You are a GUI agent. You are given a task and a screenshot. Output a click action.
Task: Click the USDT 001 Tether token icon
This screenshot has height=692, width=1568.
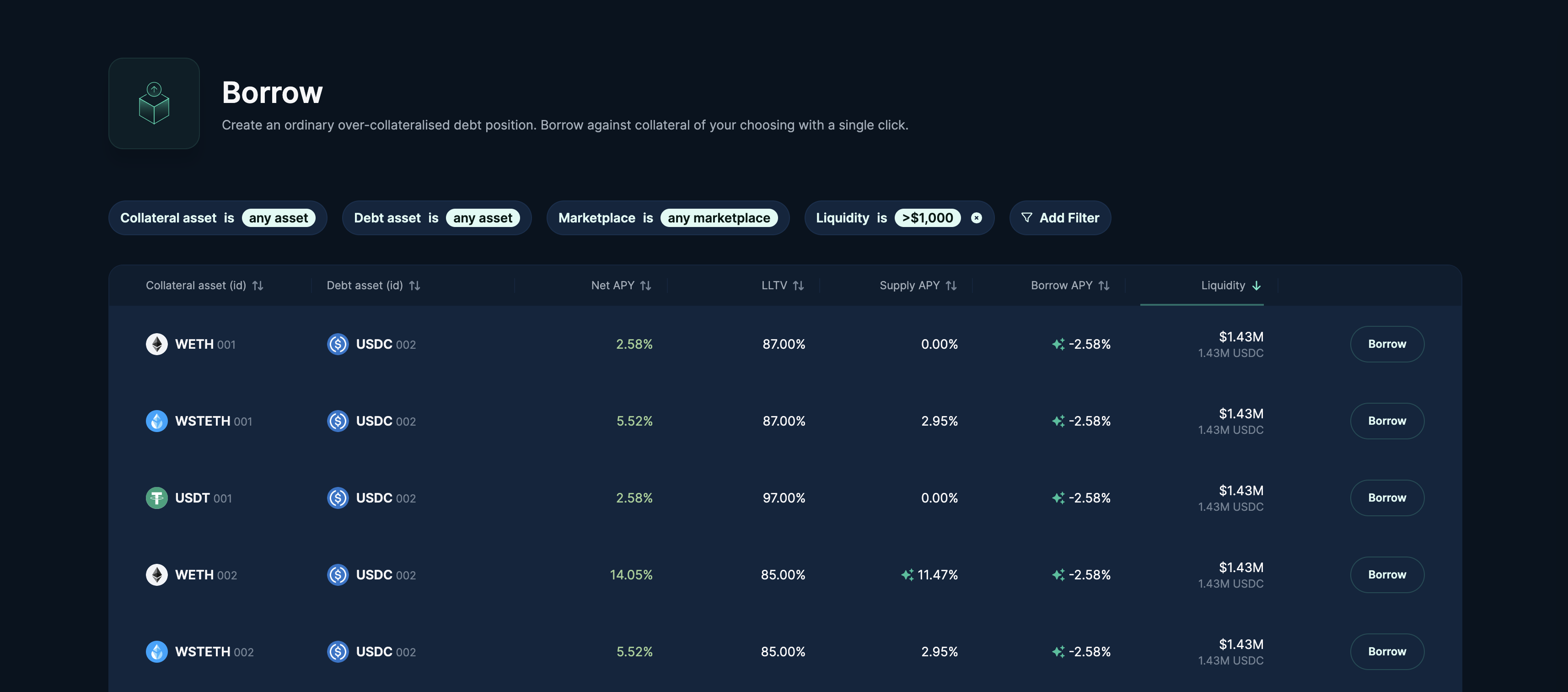coord(157,497)
